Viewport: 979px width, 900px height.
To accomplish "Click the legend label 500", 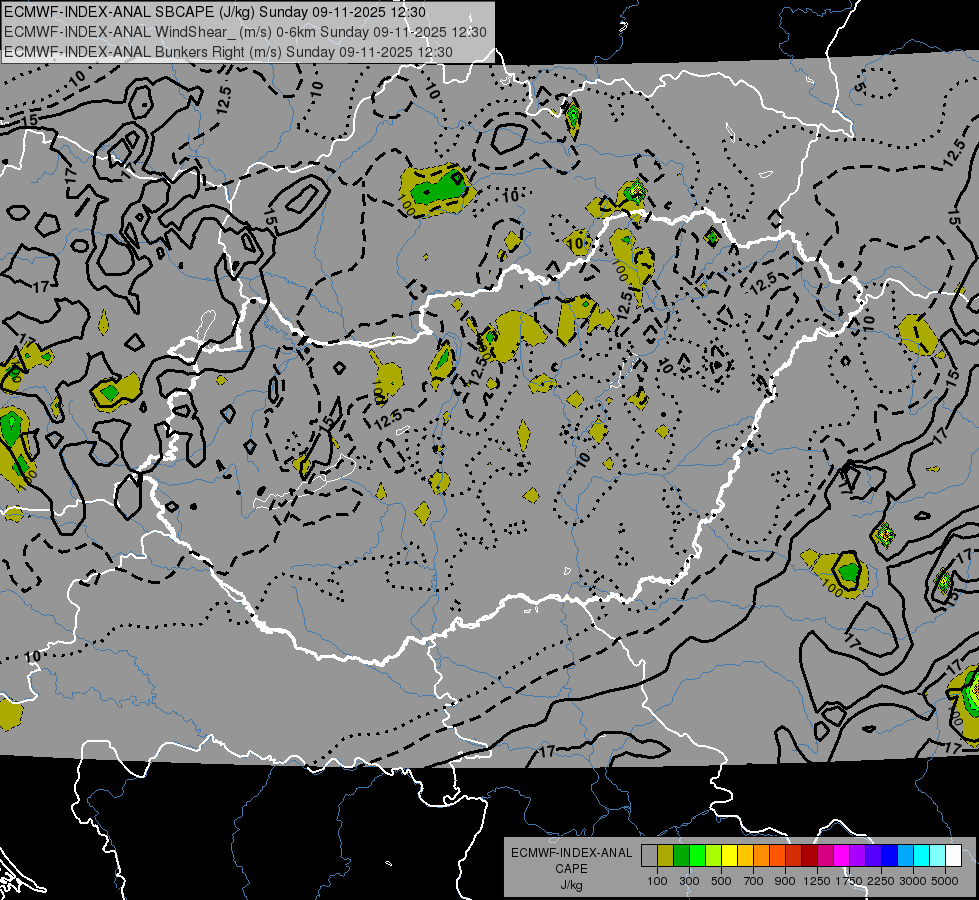I will point(721,881).
